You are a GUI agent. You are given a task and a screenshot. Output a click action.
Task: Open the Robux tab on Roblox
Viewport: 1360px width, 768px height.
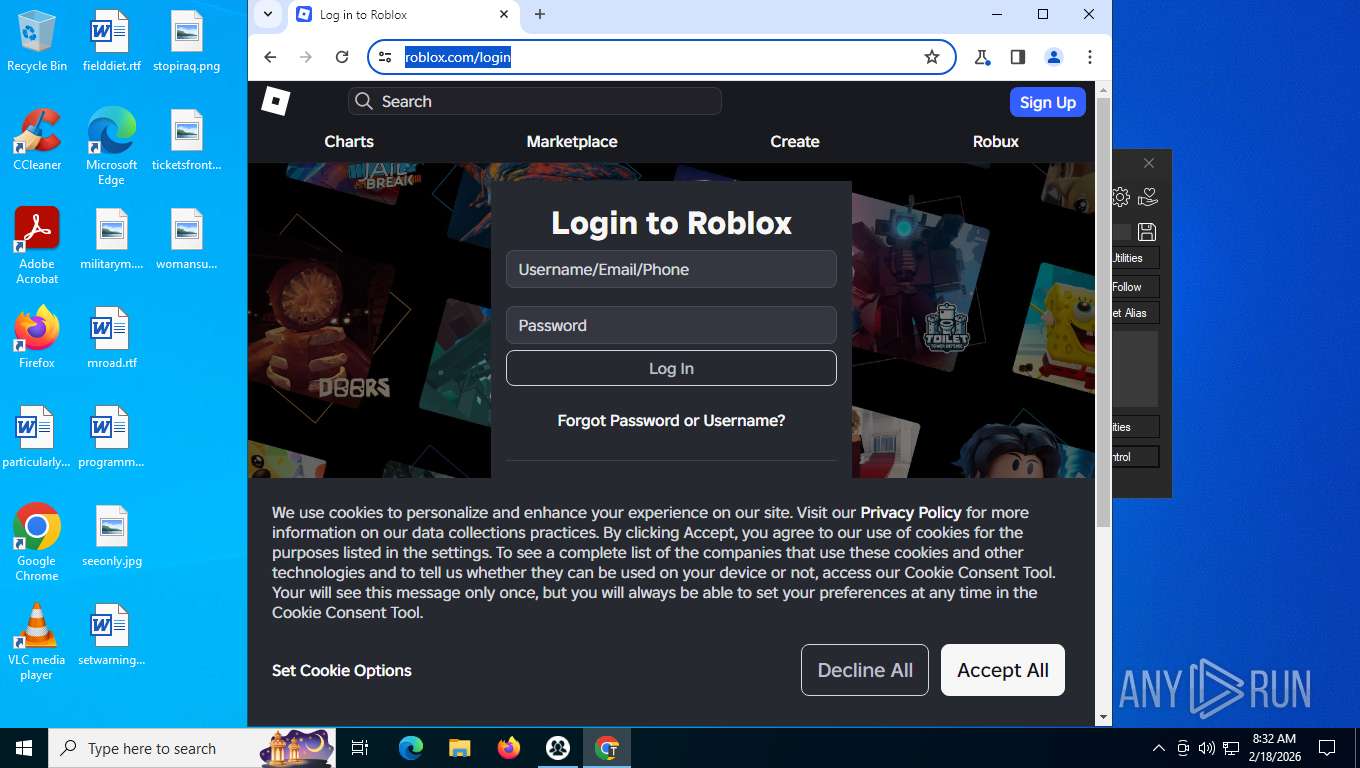coord(996,142)
